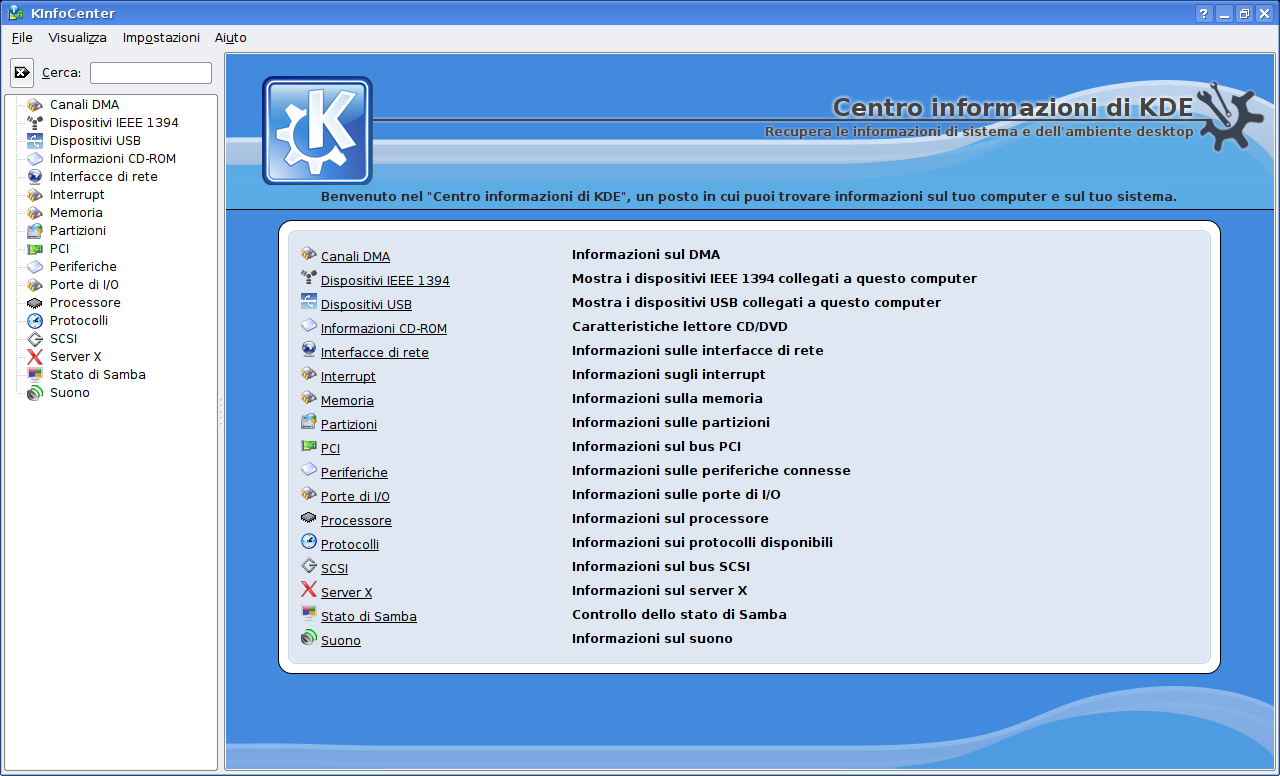Image resolution: width=1280 pixels, height=776 pixels.
Task: Click the KInfoCenter title bar window icon
Action: [x=16, y=13]
